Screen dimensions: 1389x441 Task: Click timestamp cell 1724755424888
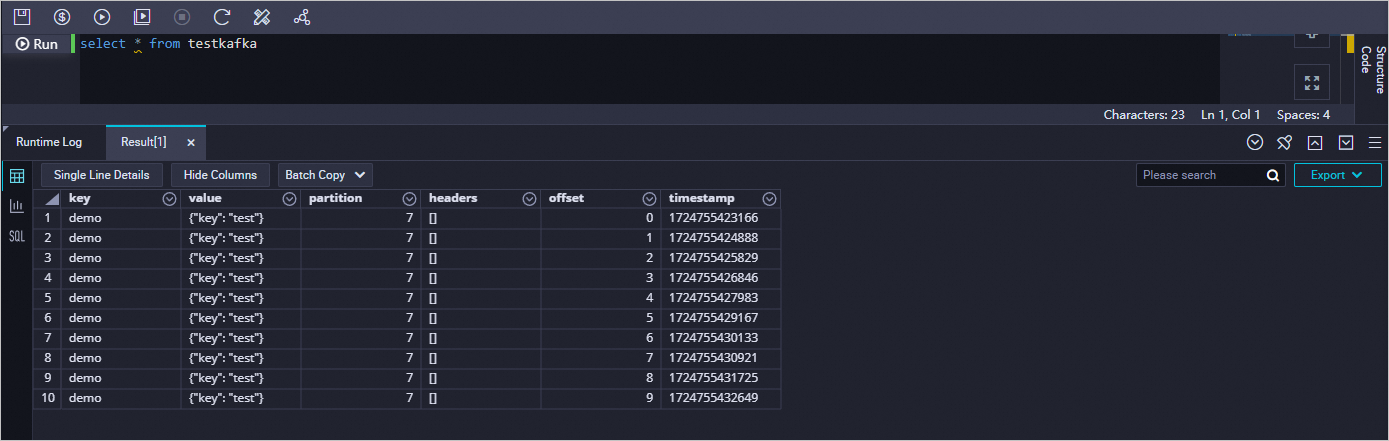(721, 238)
